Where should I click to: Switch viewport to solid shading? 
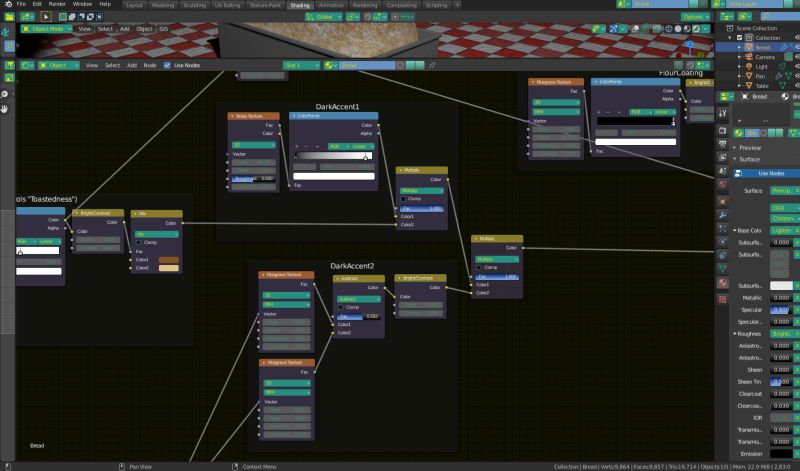pos(678,29)
